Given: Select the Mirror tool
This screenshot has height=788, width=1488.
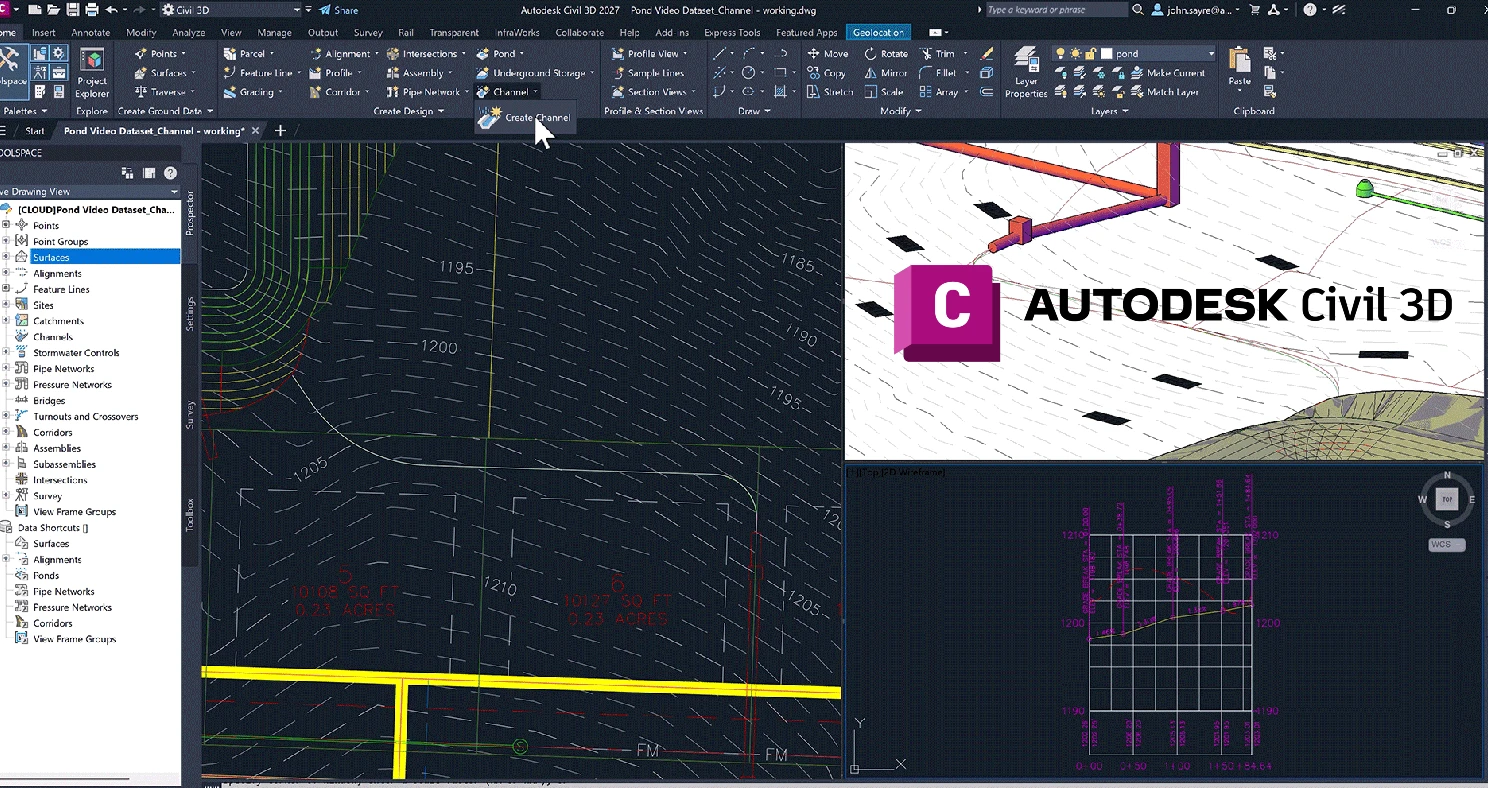Looking at the screenshot, I should click(887, 73).
